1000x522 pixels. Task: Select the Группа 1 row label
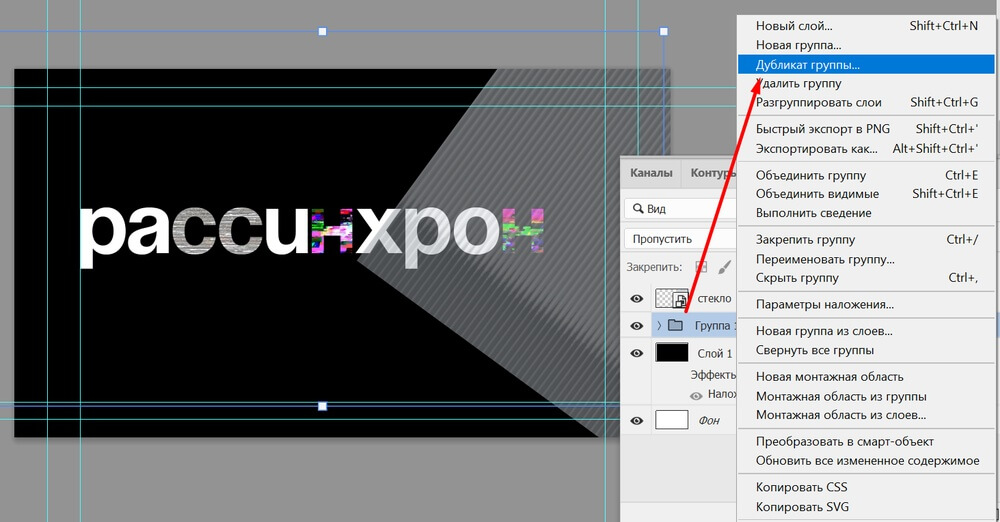(715, 325)
